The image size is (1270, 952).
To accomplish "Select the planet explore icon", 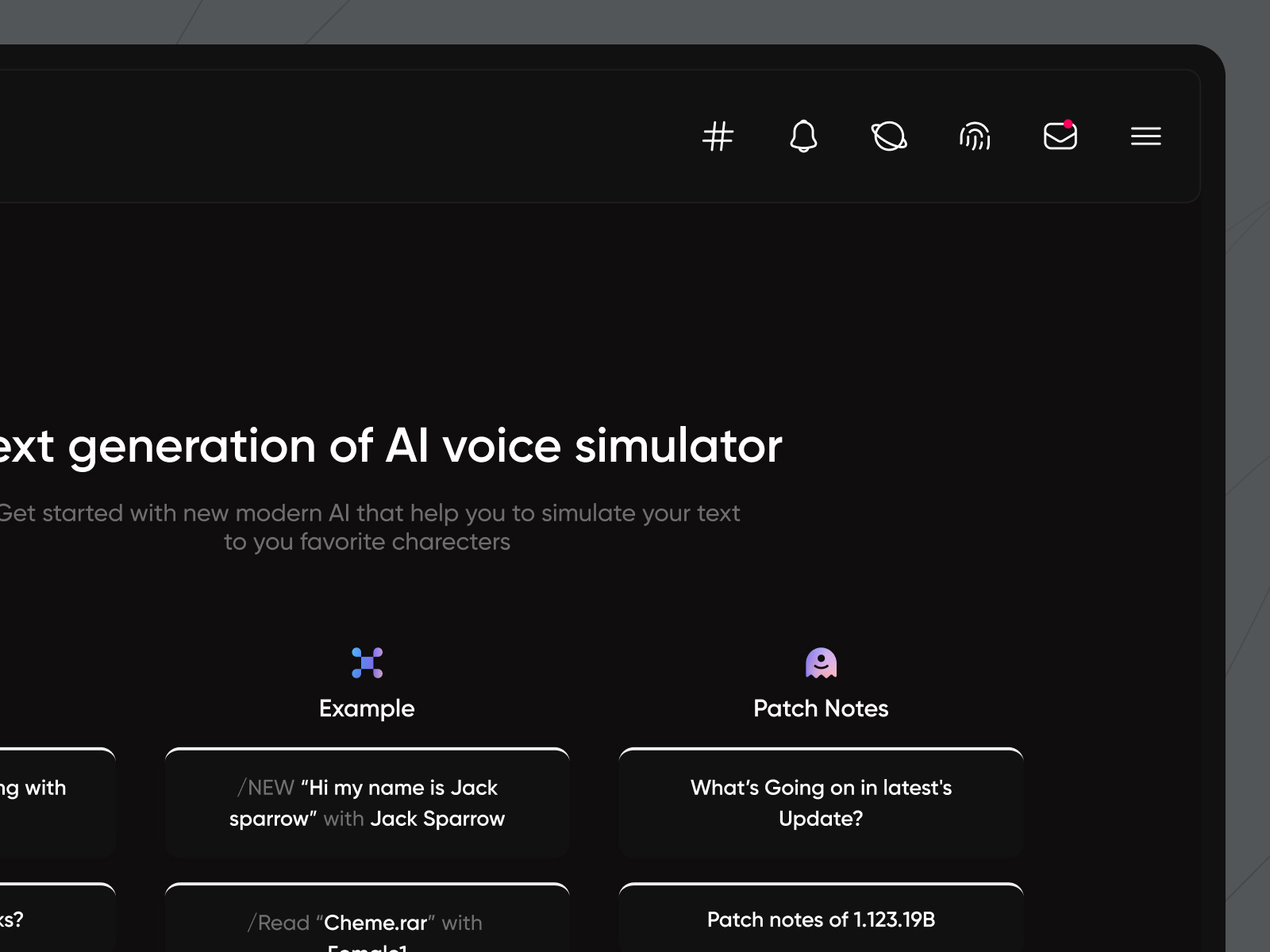I will pos(890,136).
